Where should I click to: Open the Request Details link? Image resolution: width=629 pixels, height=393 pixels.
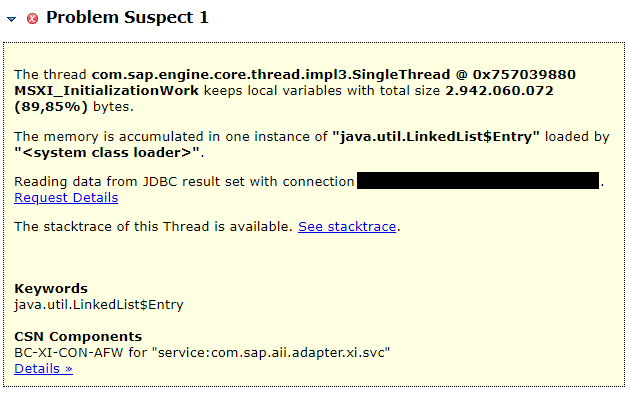(66, 198)
